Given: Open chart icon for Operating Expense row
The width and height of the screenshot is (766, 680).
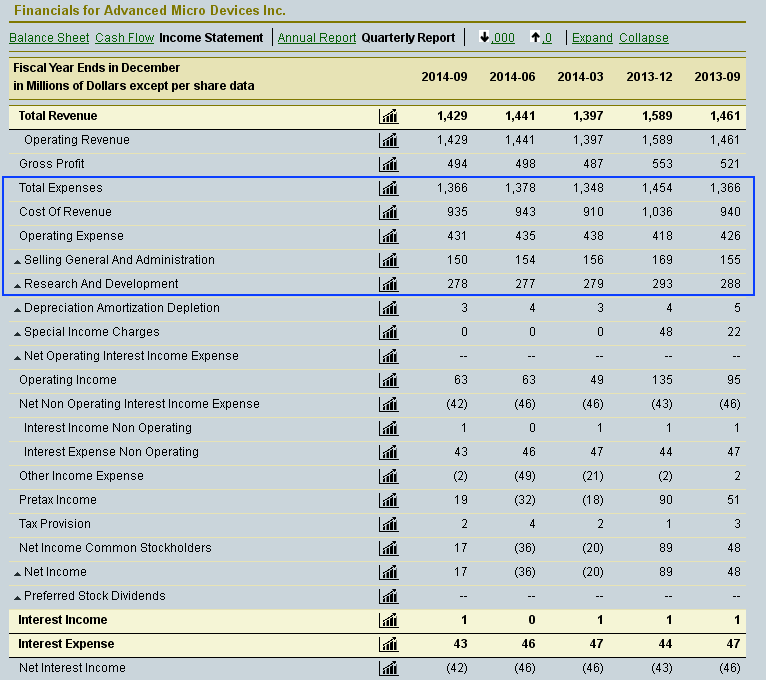Looking at the screenshot, I should coord(389,236).
